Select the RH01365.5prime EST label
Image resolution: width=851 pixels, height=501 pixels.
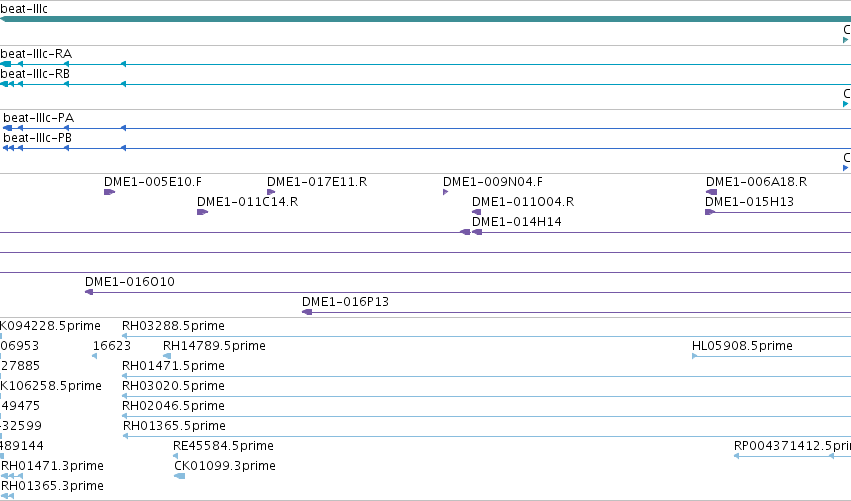[x=174, y=426]
